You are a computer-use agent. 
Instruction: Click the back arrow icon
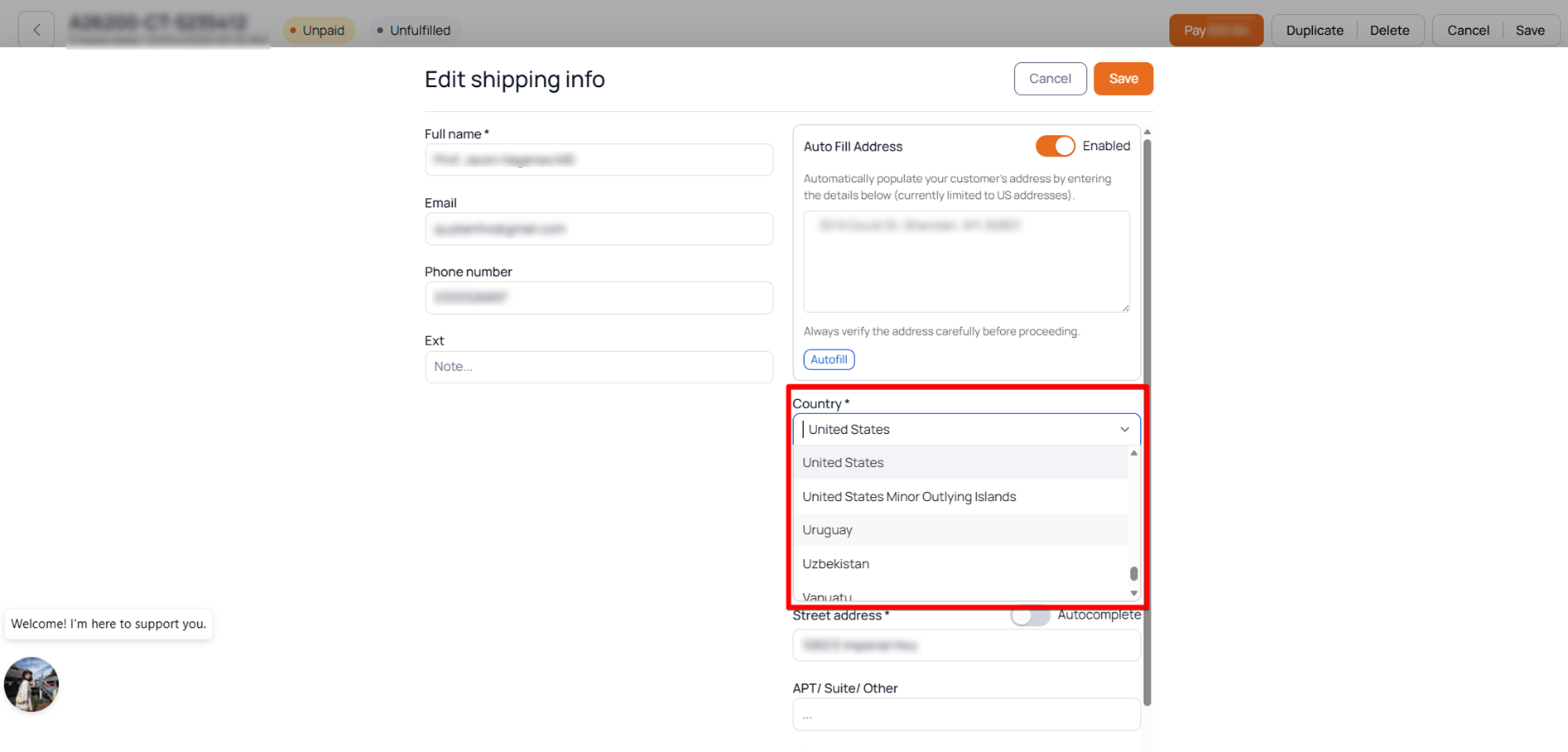point(36,30)
